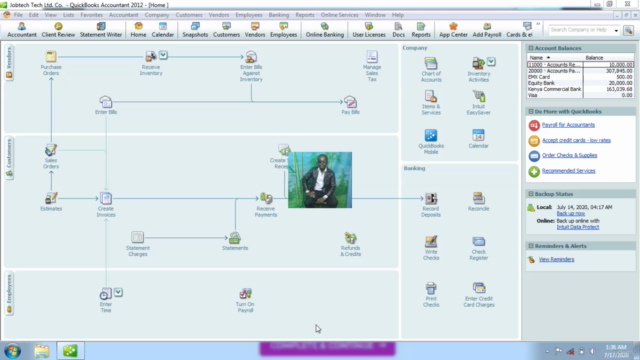Open Chart of Accounts

pyautogui.click(x=431, y=63)
